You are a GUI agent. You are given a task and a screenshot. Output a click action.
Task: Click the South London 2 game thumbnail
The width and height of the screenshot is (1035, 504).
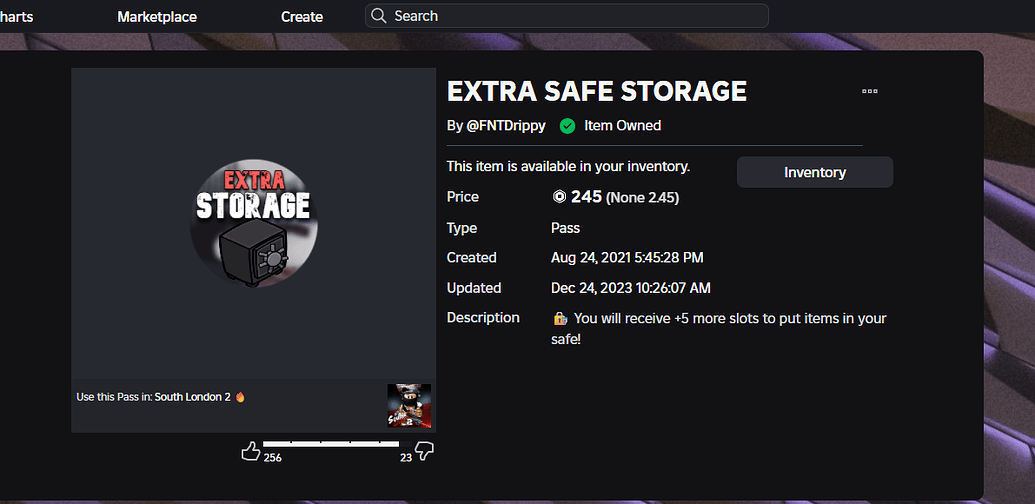409,406
